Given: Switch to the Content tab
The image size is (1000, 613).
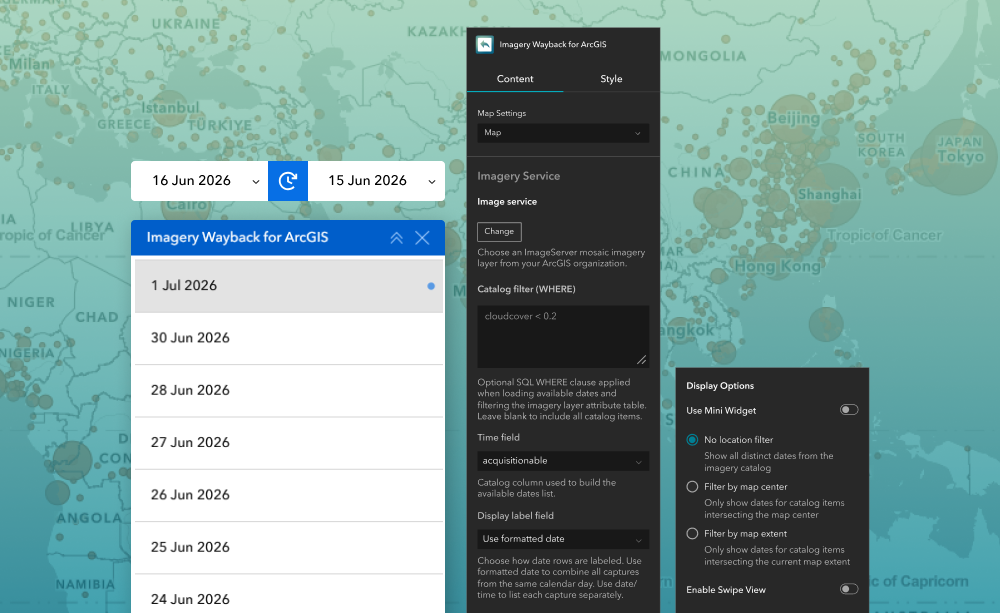Looking at the screenshot, I should (x=515, y=79).
